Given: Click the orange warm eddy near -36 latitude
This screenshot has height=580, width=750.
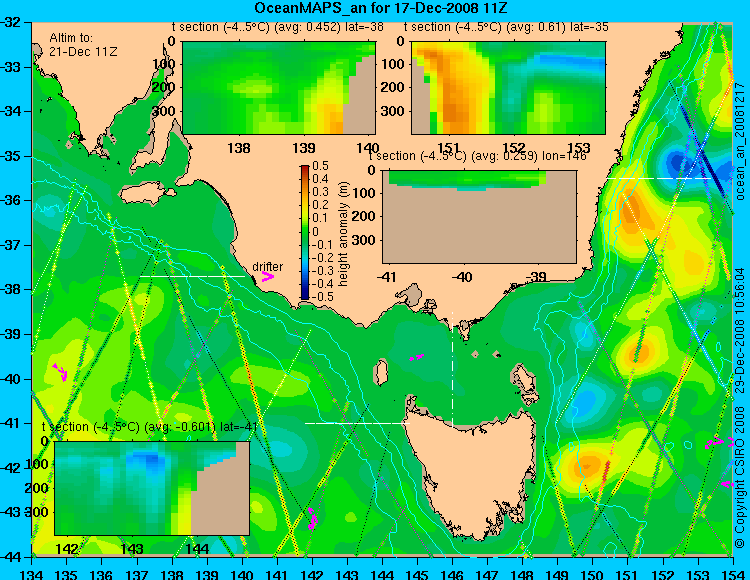Looking at the screenshot, I should click(633, 211).
